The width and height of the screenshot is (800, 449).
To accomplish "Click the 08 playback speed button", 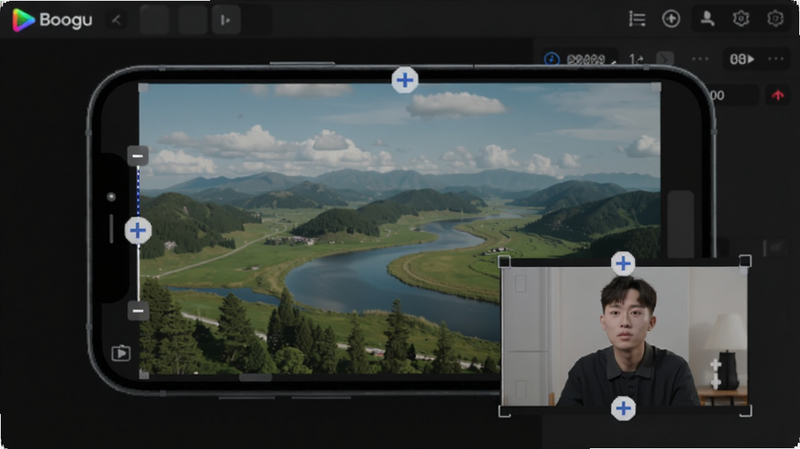I will (742, 59).
